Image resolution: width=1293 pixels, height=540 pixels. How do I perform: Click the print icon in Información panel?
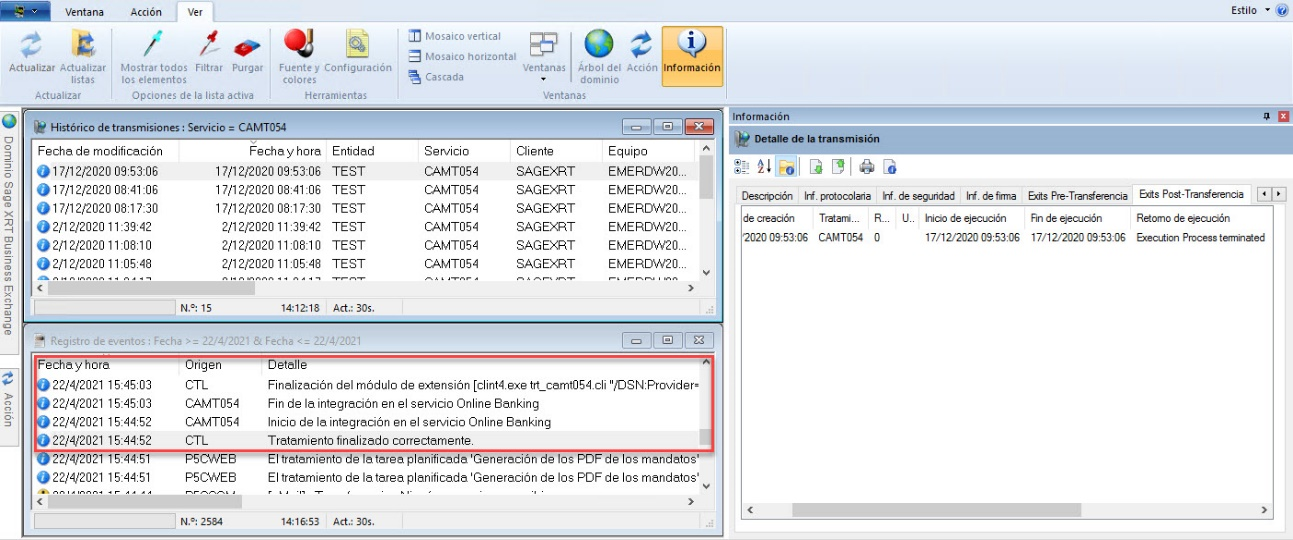[x=867, y=167]
